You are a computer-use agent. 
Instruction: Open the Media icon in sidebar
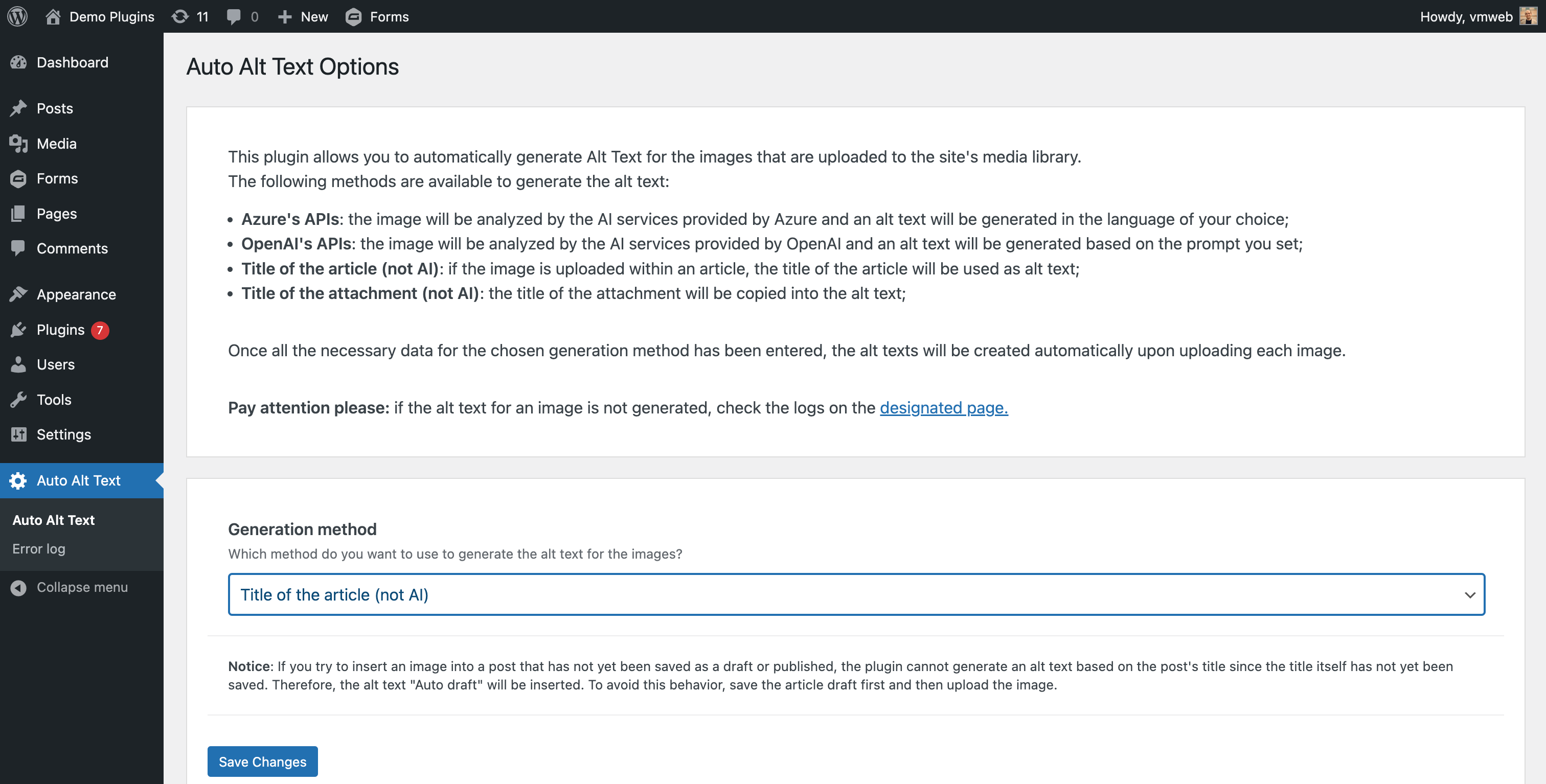(x=18, y=144)
